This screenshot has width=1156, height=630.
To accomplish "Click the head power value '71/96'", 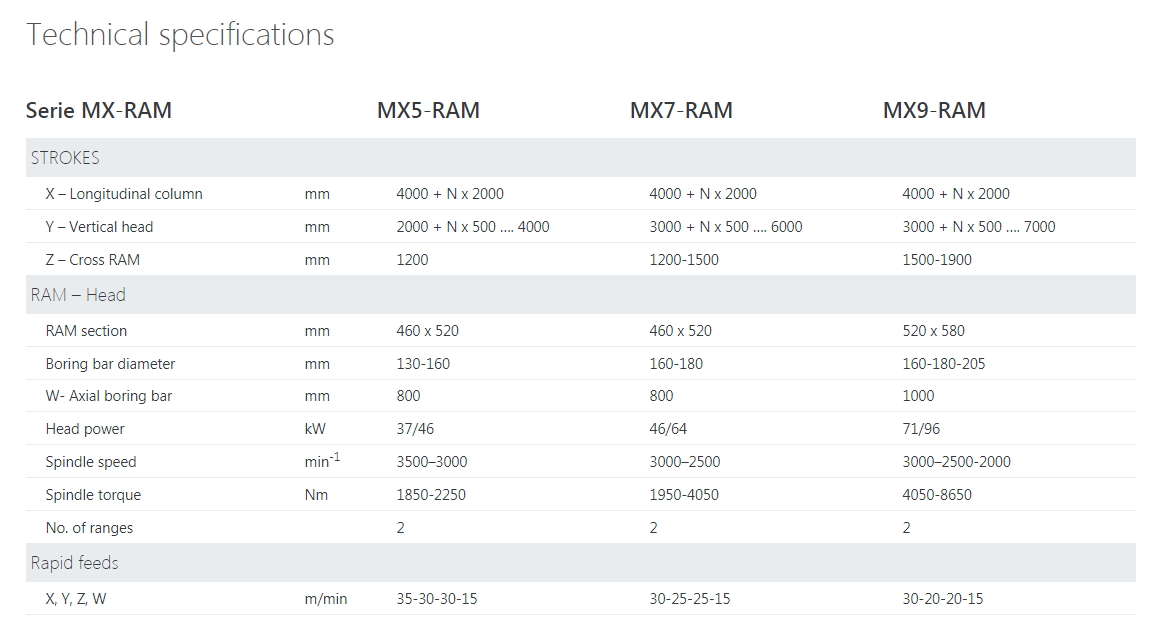I will pos(922,429).
